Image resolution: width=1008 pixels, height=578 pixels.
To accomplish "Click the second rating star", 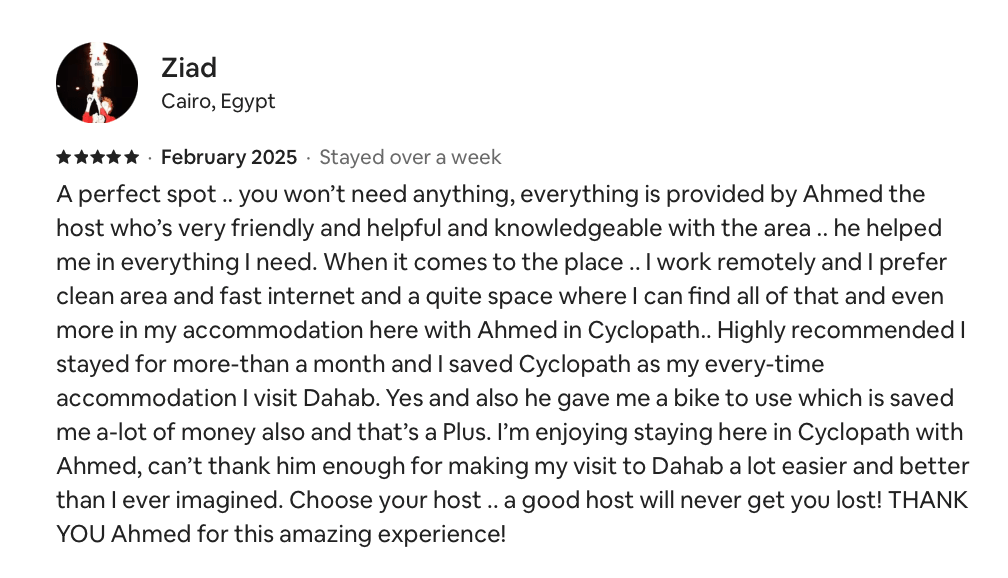I will (x=81, y=157).
